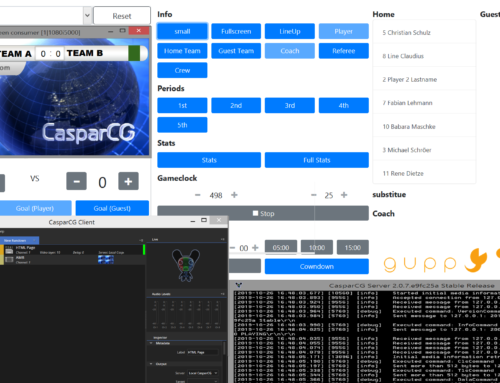500x383 pixels.
Task: Select player 7 Fabian Lehmann
Action: tap(424, 103)
